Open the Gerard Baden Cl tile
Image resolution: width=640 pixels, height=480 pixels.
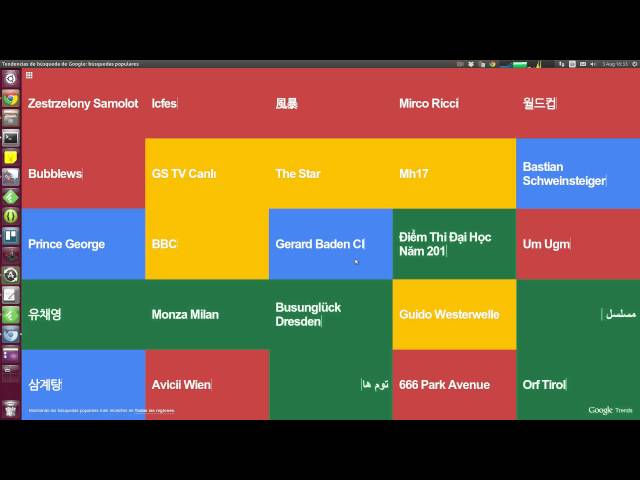tap(331, 244)
